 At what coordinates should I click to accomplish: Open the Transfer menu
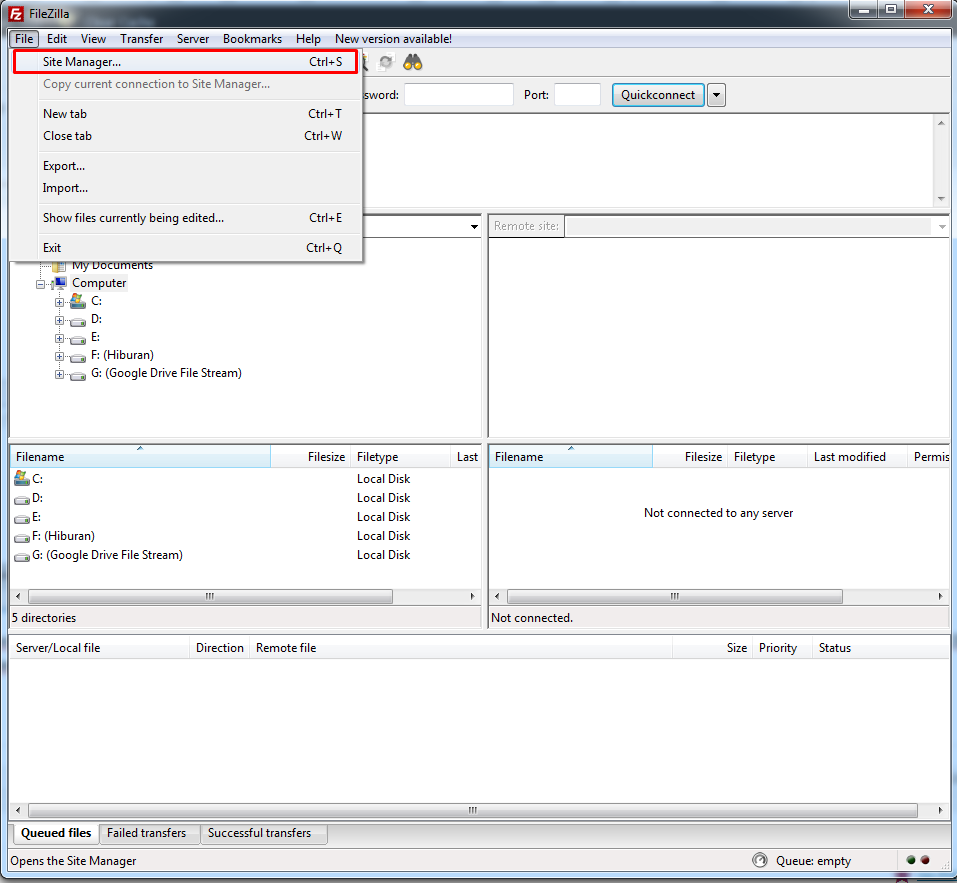point(142,38)
